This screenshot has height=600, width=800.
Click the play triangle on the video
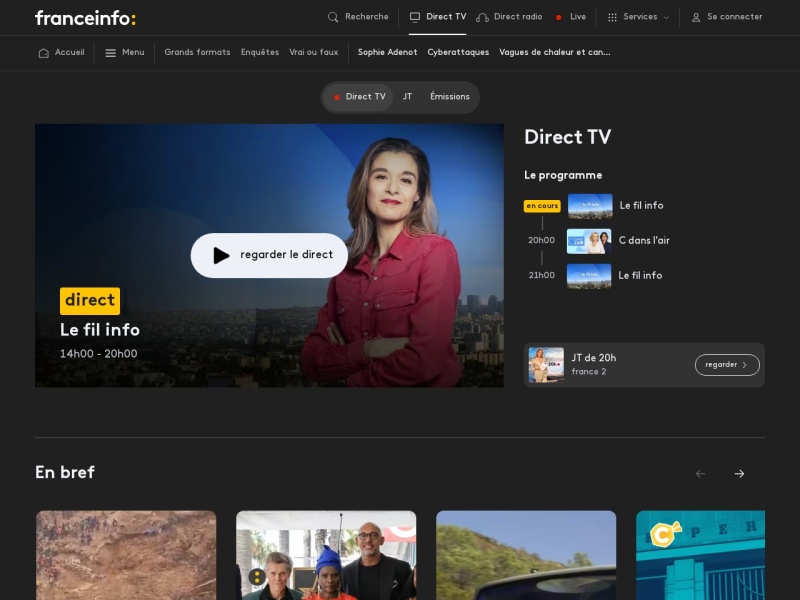[x=221, y=256]
